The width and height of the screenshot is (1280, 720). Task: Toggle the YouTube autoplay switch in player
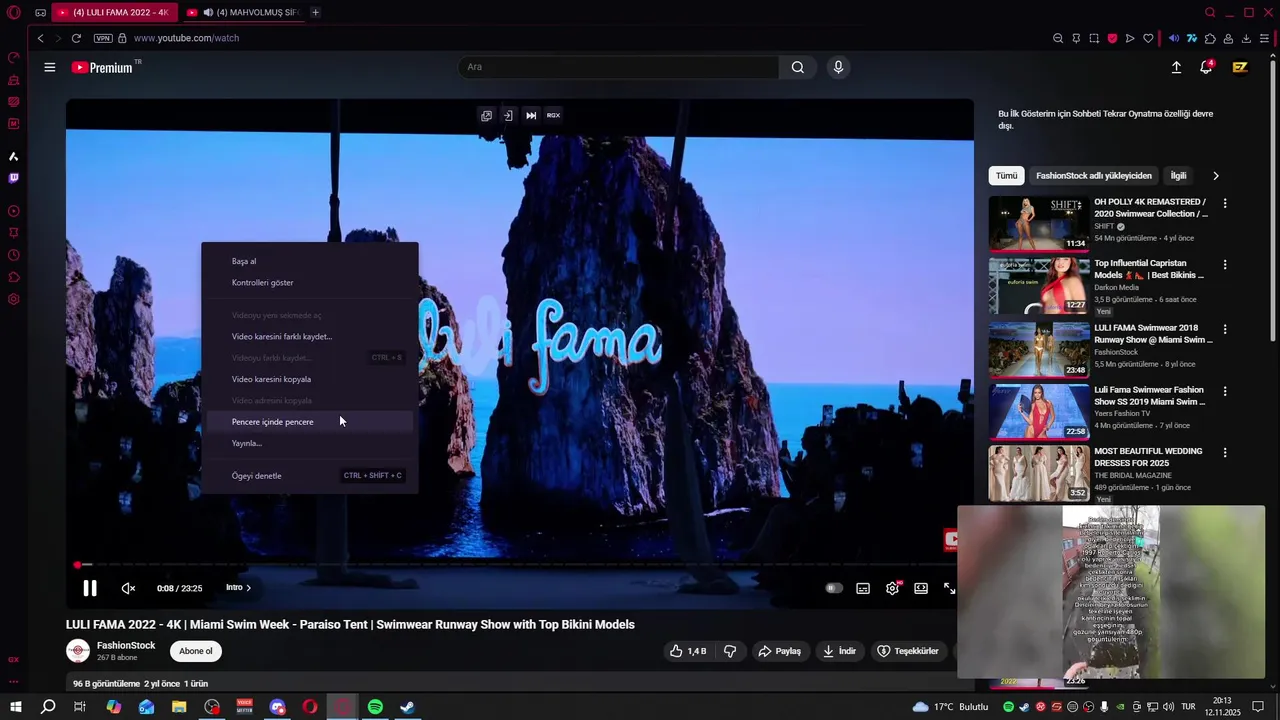(834, 588)
